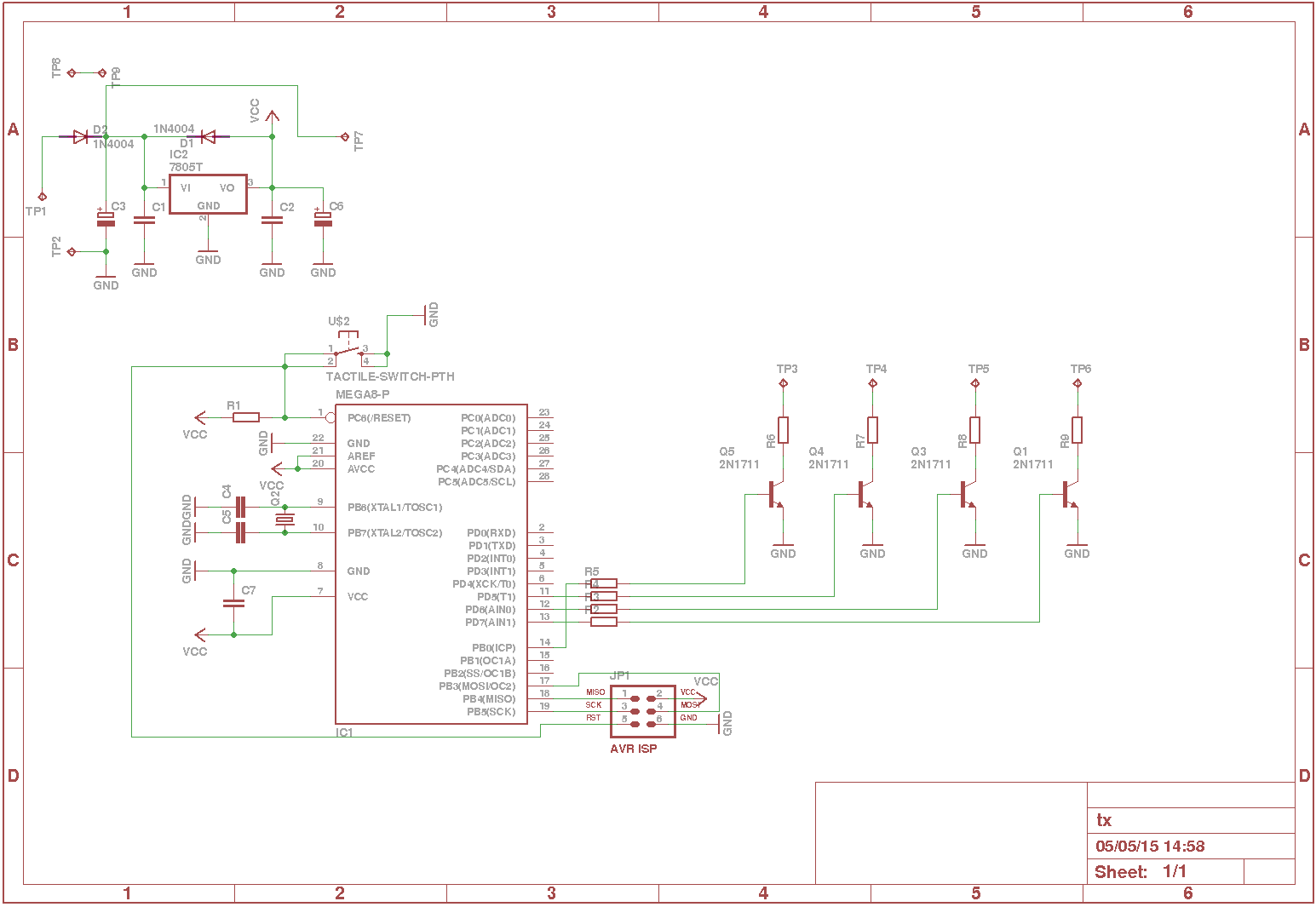The image size is (1316, 907).
Task: Click the PD7(AIN1) pin label
Action: (x=490, y=623)
